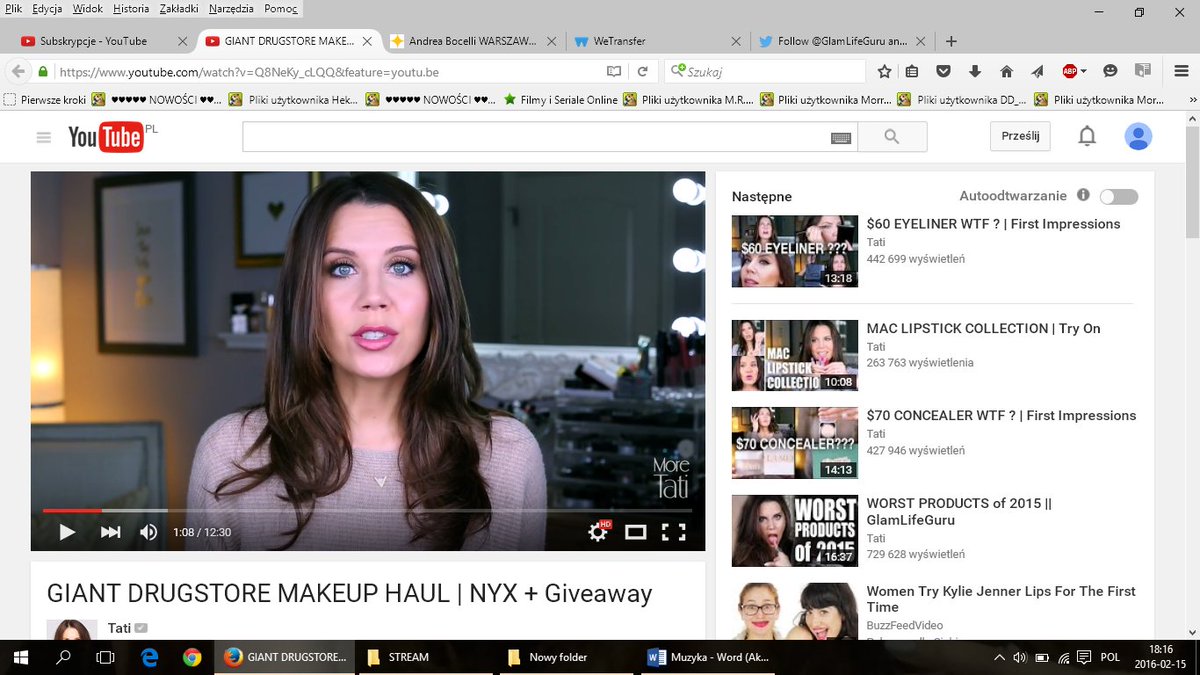The width and height of the screenshot is (1200, 675).
Task: Open MAC LIPSTICK COLLECTION Try On link
Action: 983,328
